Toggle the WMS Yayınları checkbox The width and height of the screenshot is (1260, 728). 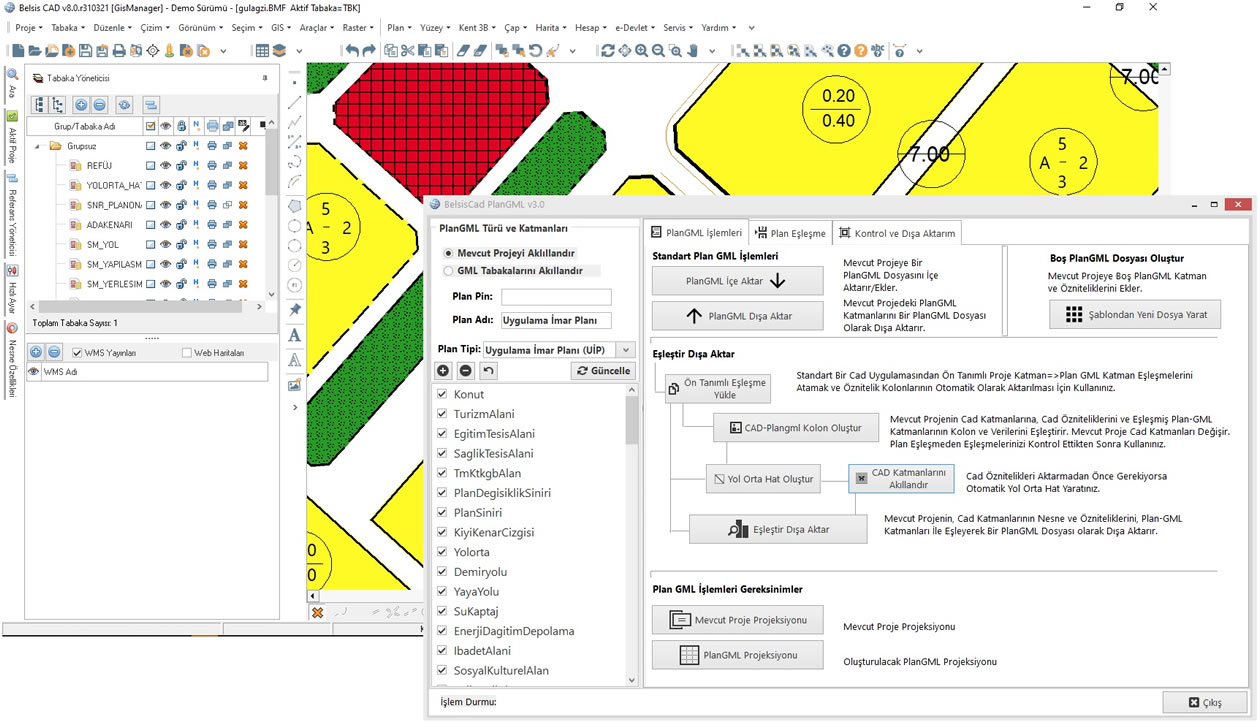point(77,353)
